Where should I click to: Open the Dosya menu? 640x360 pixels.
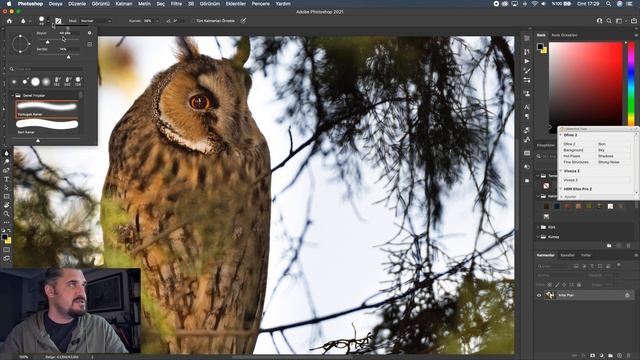point(56,4)
